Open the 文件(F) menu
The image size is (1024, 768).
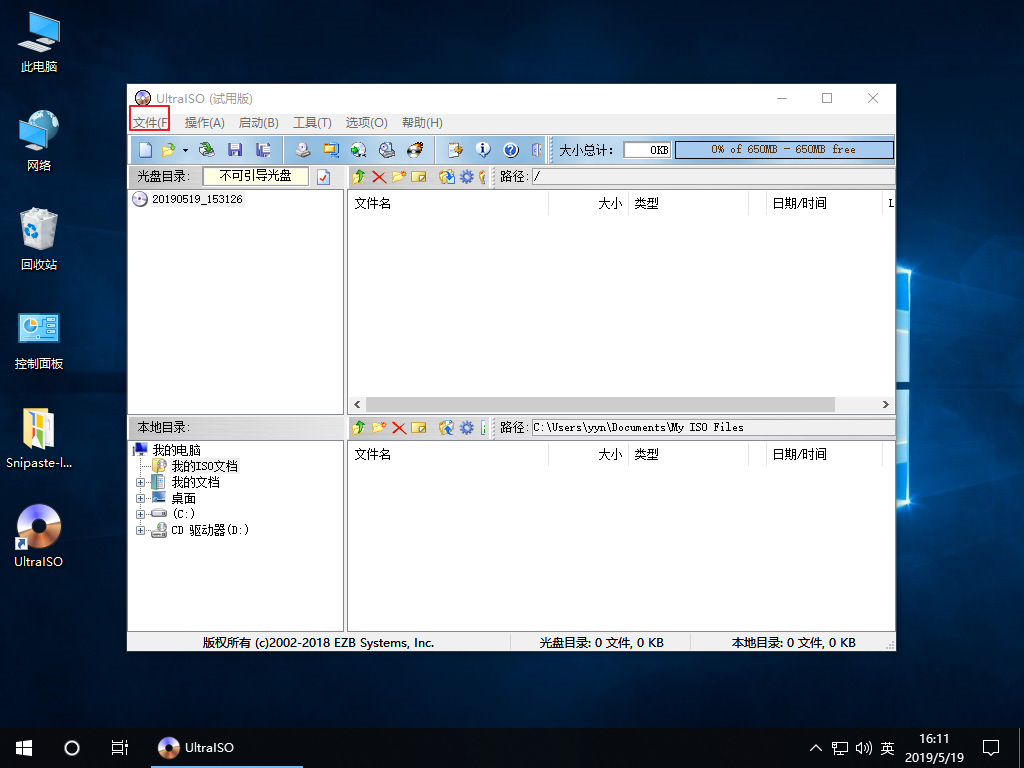(x=151, y=123)
